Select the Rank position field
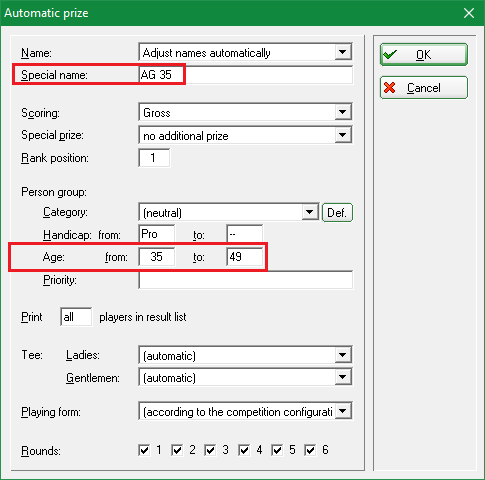Image resolution: width=485 pixels, height=480 pixels. (x=154, y=158)
